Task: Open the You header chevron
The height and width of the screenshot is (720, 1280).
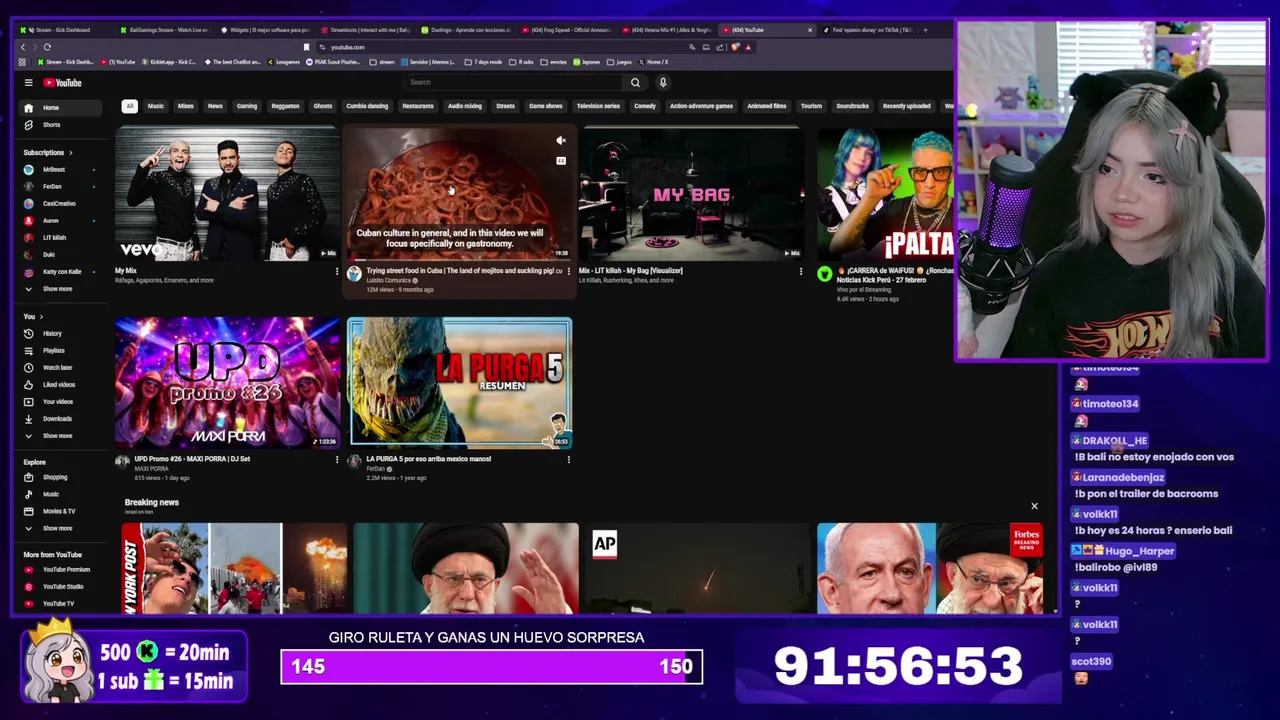Action: [x=40, y=317]
